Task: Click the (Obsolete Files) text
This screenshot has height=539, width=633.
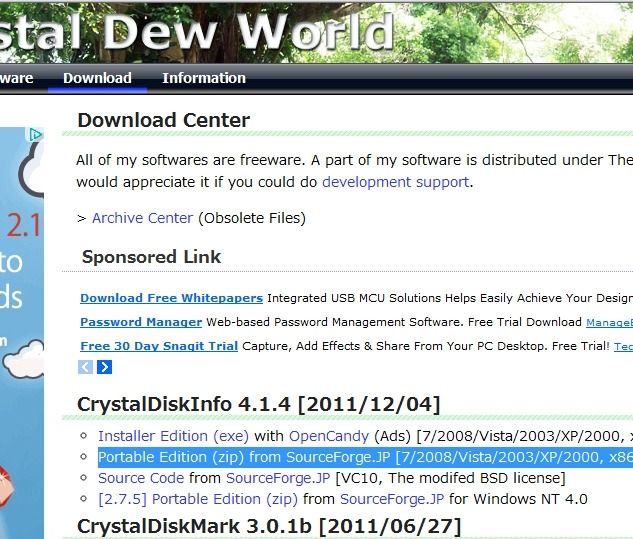Action: 252,218
